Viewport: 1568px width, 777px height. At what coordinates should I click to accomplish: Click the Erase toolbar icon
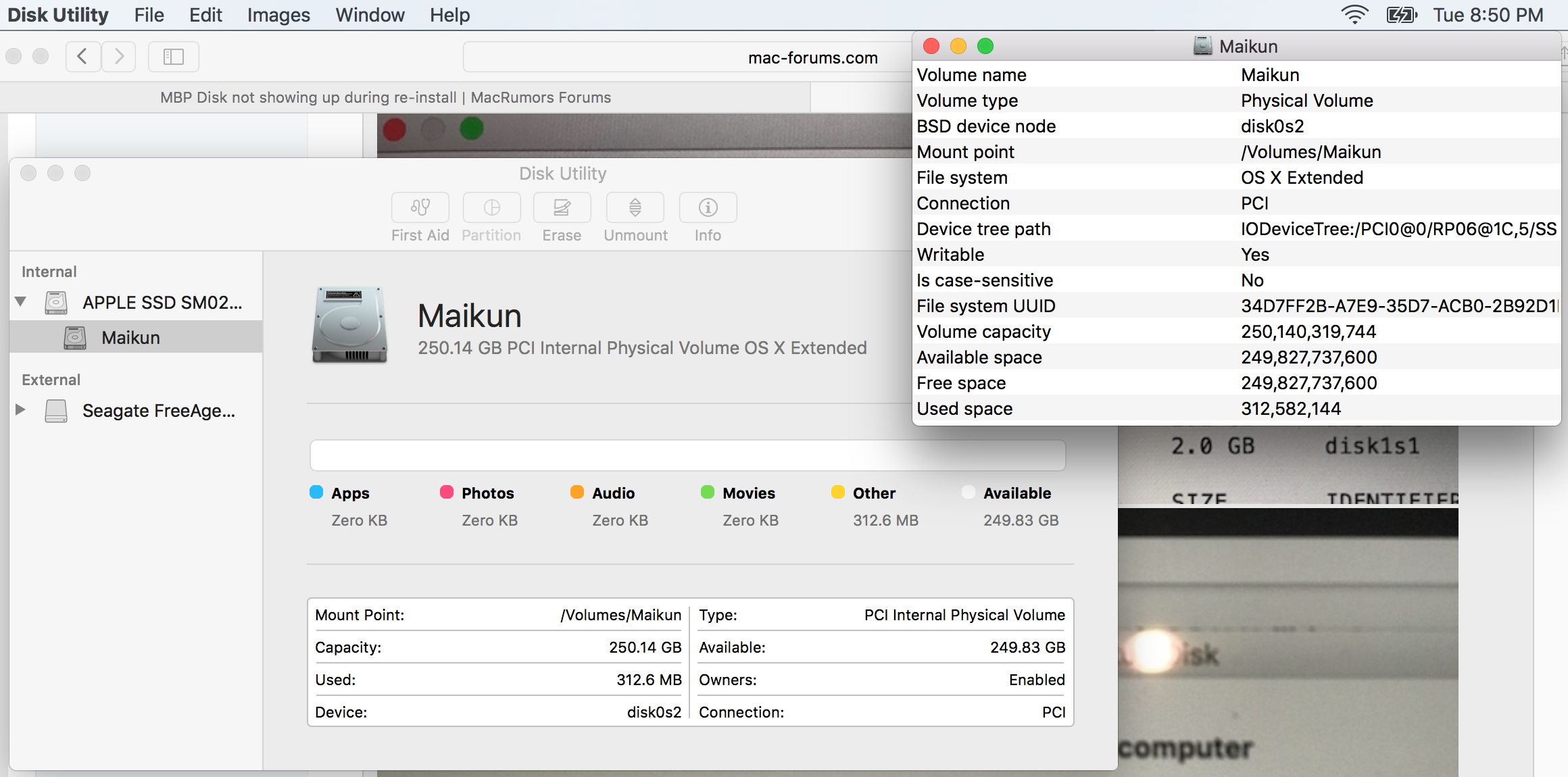562,207
